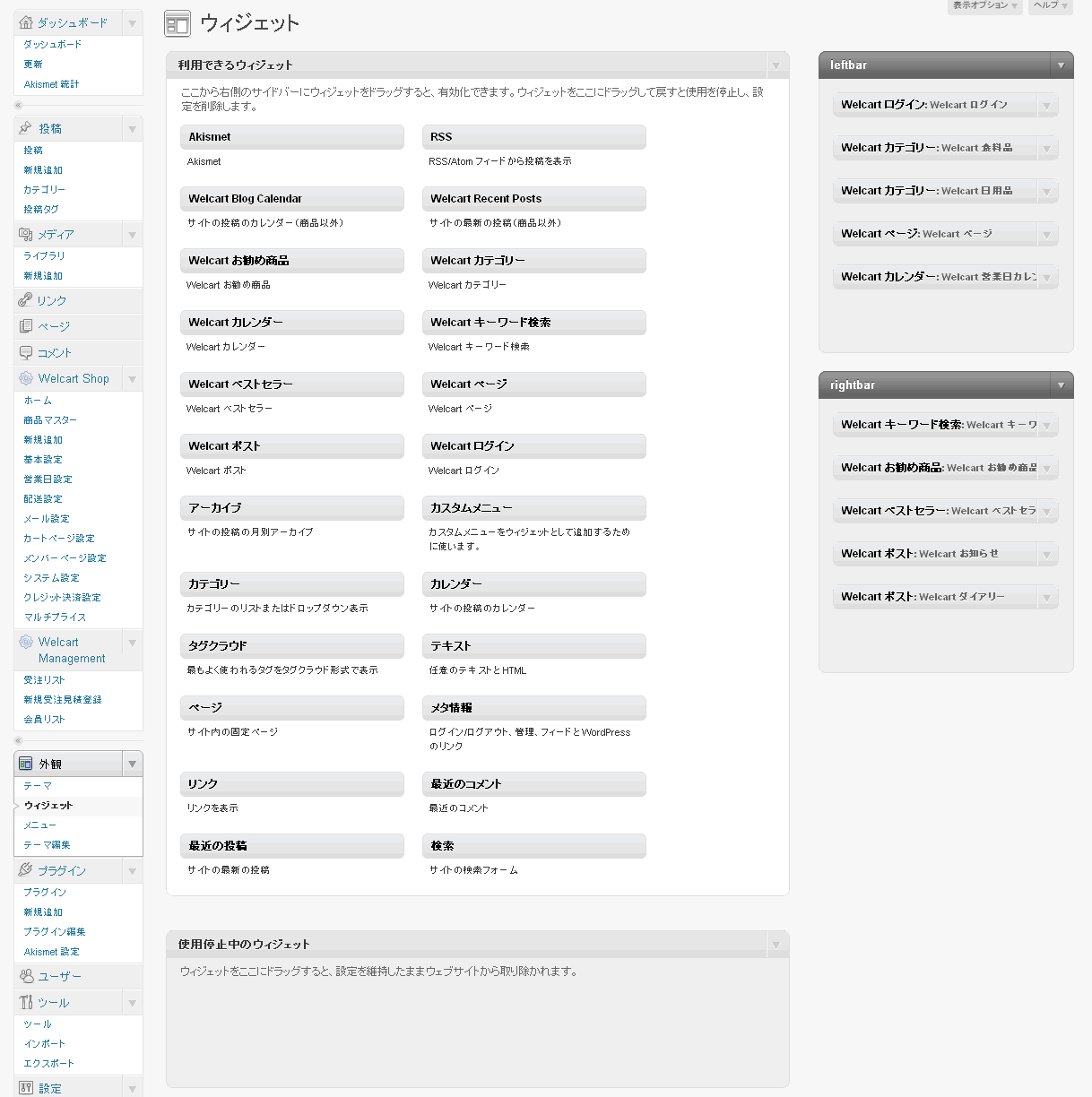This screenshot has height=1097, width=1092.
Task: Expand the Welcart ダイアリー widget arrow in rightbar
Action: [1046, 598]
